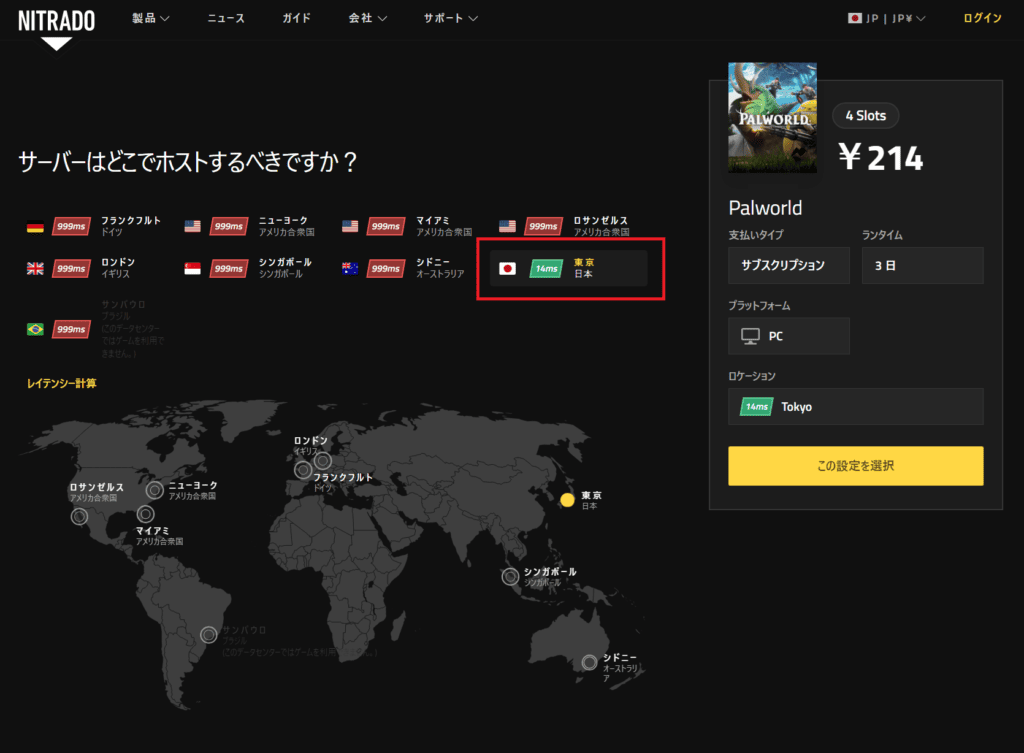Click the 4 Slots badge

pos(865,116)
